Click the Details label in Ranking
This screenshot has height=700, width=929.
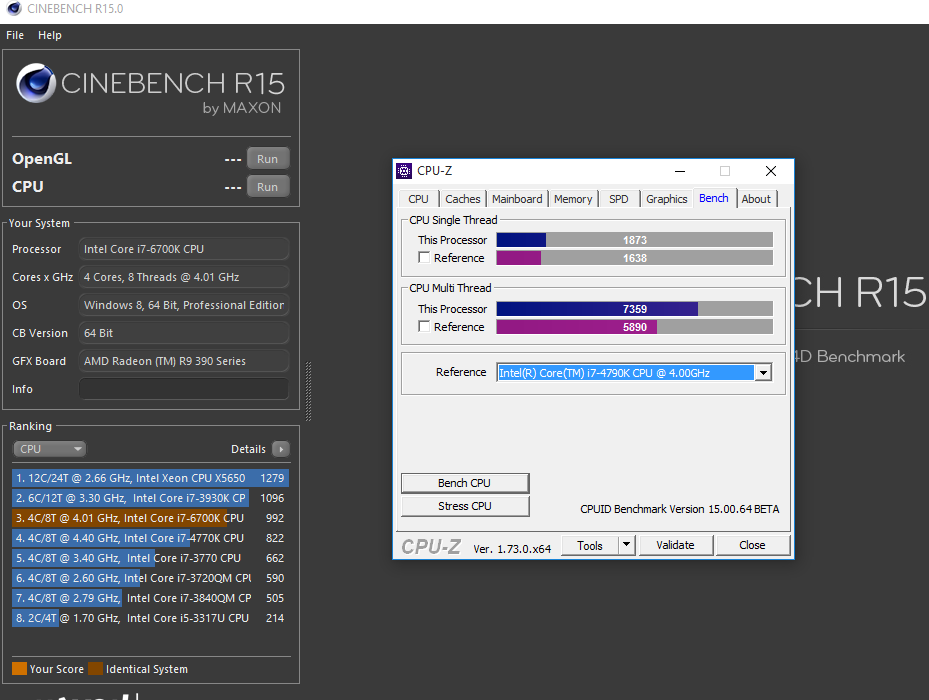click(248, 449)
